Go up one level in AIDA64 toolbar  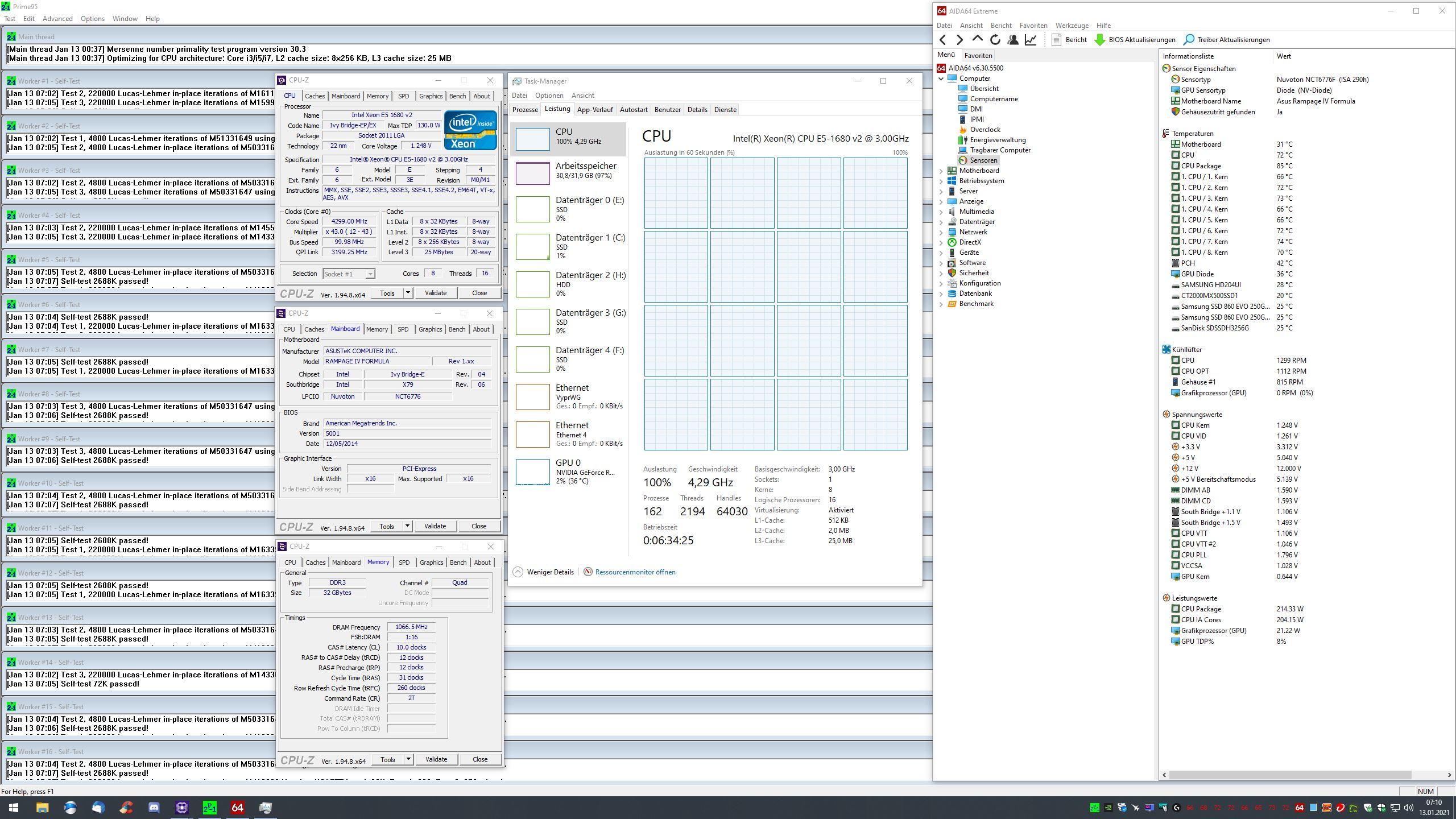[977, 39]
